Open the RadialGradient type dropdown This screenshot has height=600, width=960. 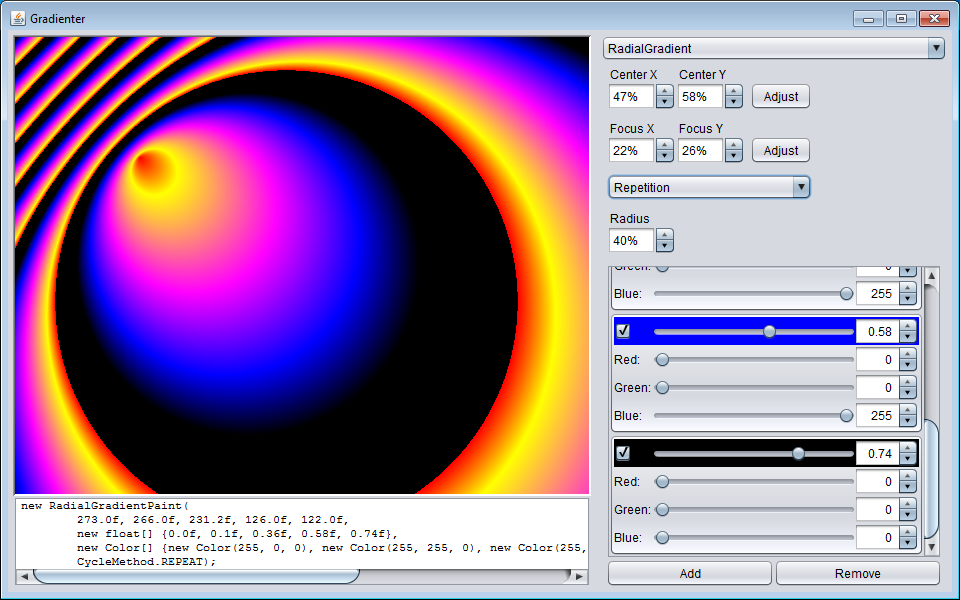[x=774, y=48]
